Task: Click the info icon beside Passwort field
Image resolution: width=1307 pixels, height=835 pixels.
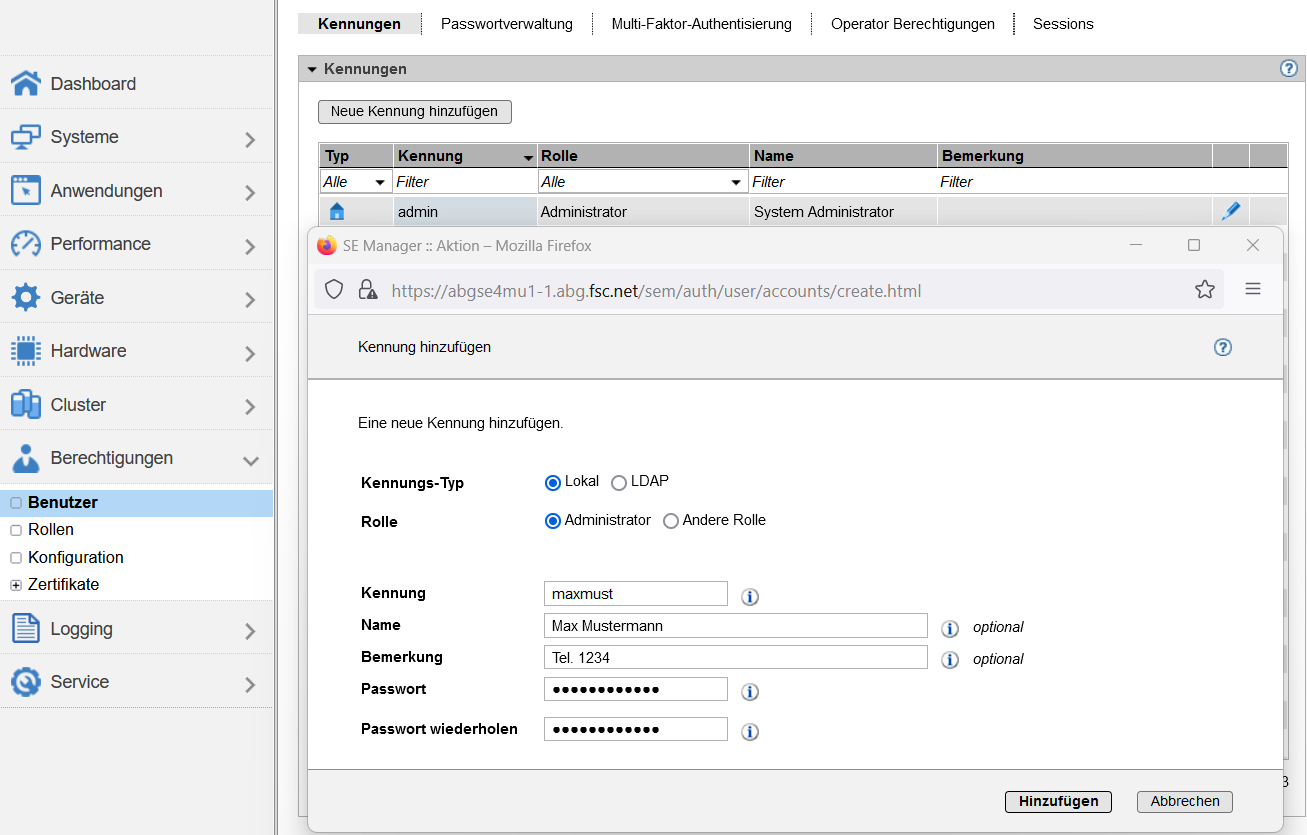Action: coord(750,692)
